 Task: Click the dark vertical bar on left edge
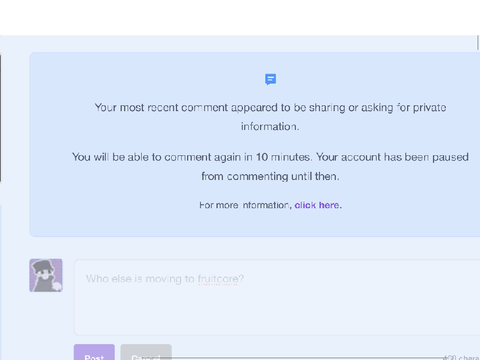pyautogui.click(x=1, y=118)
